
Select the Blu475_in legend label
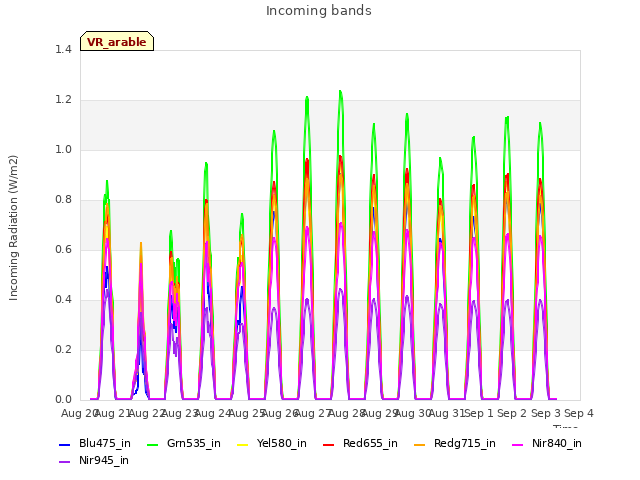105,444
